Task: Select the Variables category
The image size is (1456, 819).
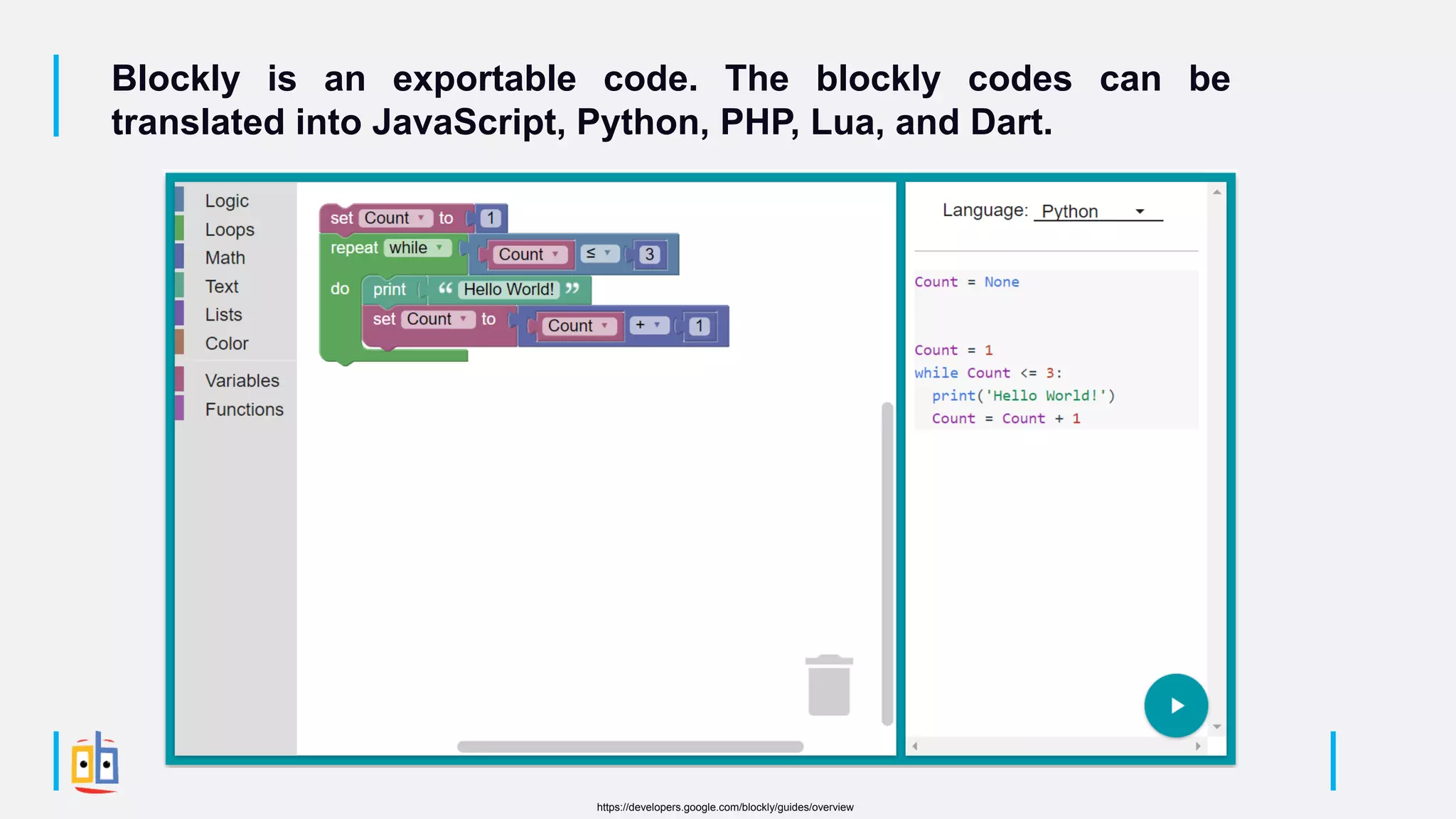Action: click(242, 380)
